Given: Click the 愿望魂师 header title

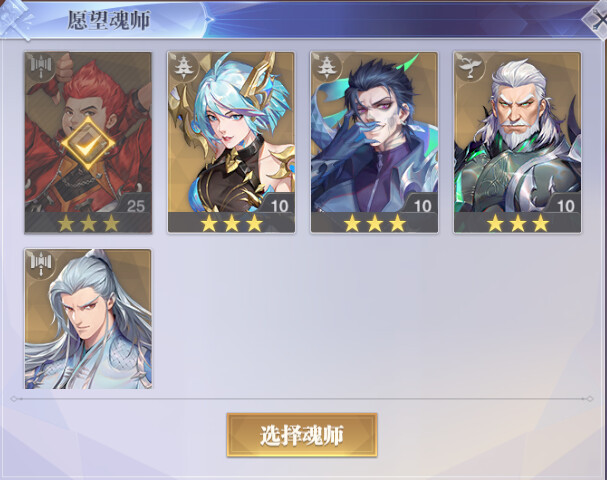Looking at the screenshot, I should pos(108,20).
